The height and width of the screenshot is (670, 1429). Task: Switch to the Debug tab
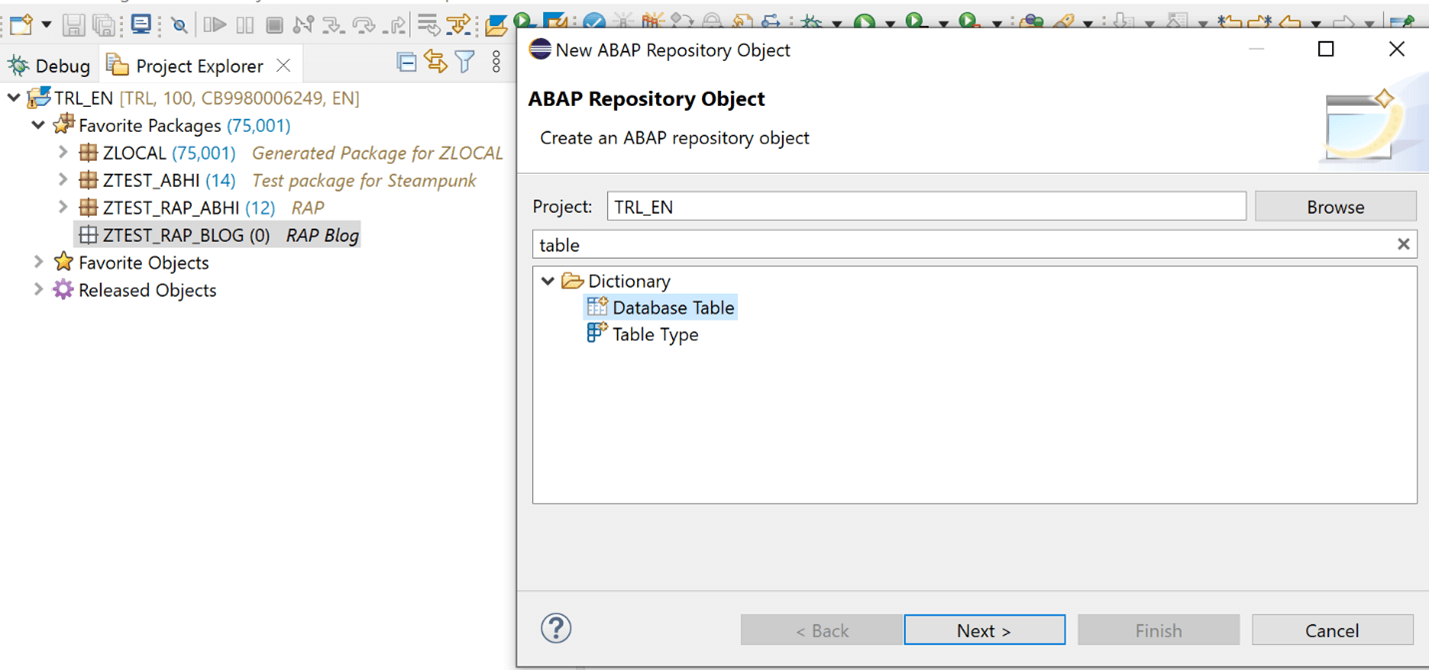tap(50, 66)
